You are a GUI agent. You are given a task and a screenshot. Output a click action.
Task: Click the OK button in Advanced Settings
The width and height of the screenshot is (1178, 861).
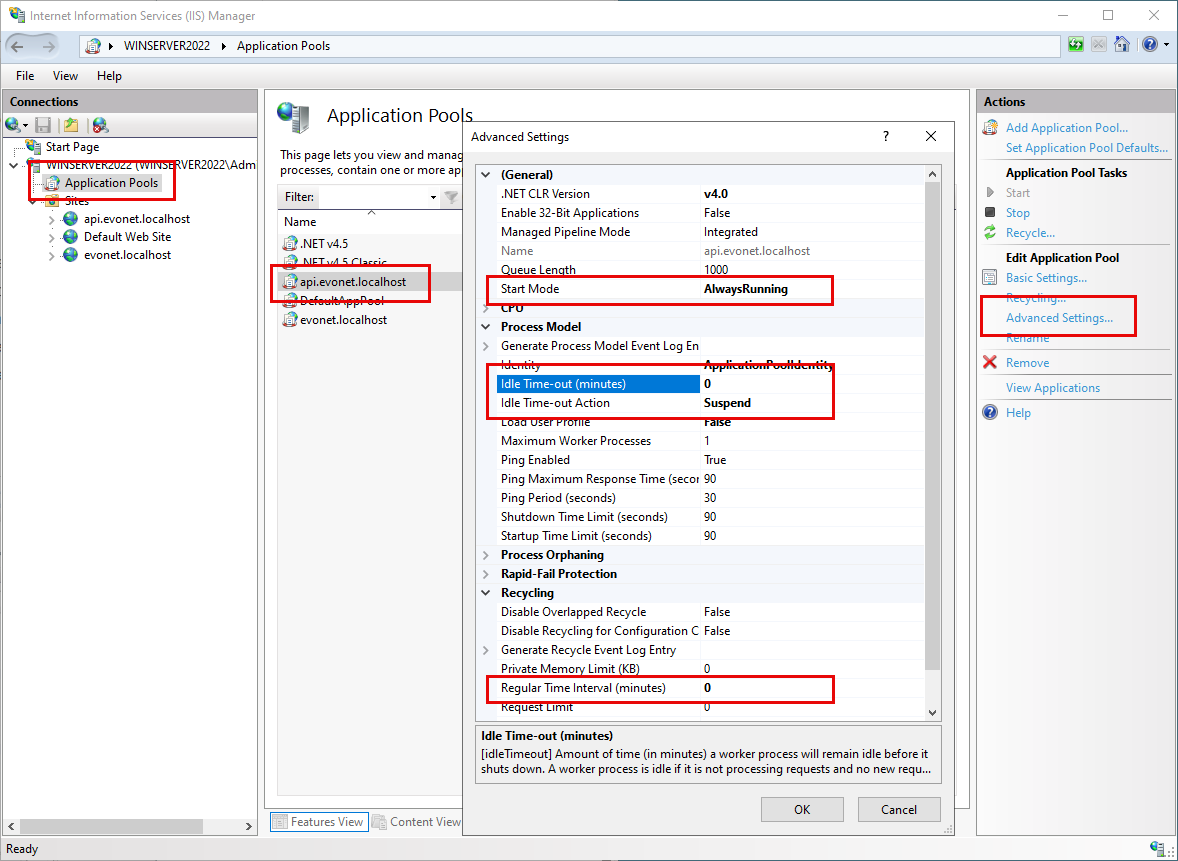tap(802, 809)
